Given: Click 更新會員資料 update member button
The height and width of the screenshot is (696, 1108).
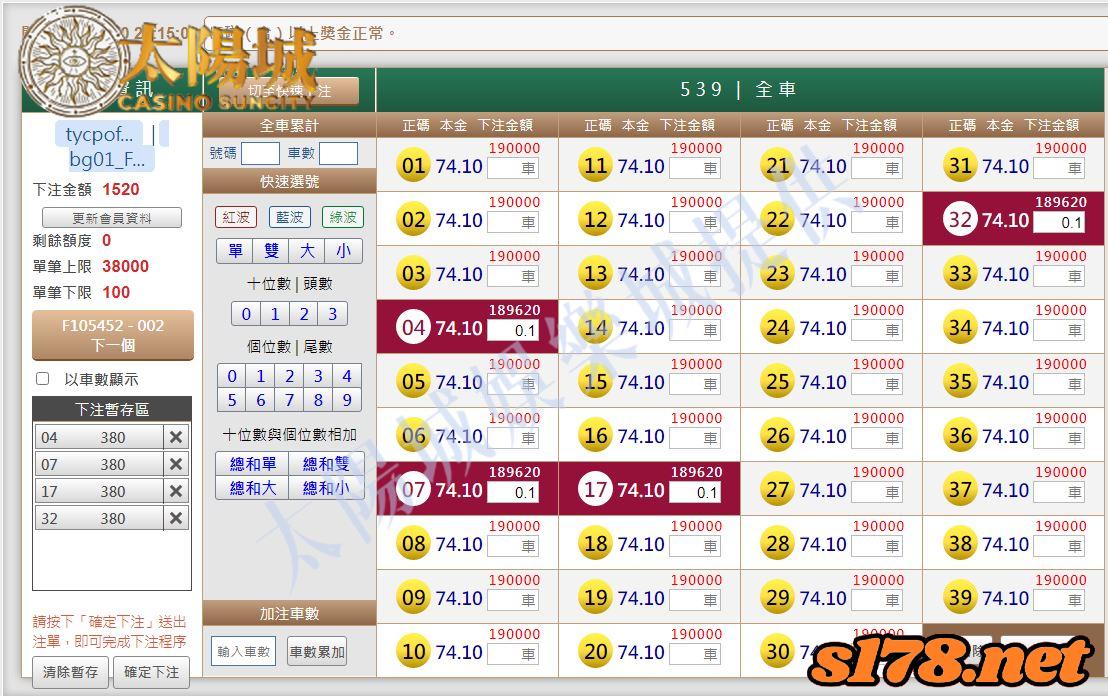Looking at the screenshot, I should (x=112, y=218).
